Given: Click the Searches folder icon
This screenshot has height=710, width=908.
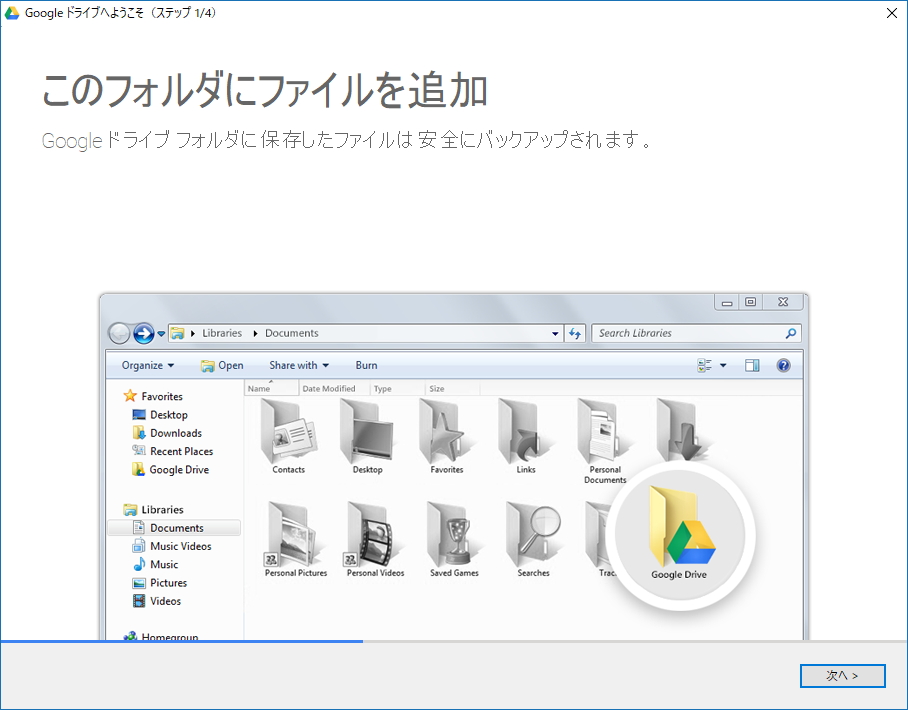Looking at the screenshot, I should (533, 535).
